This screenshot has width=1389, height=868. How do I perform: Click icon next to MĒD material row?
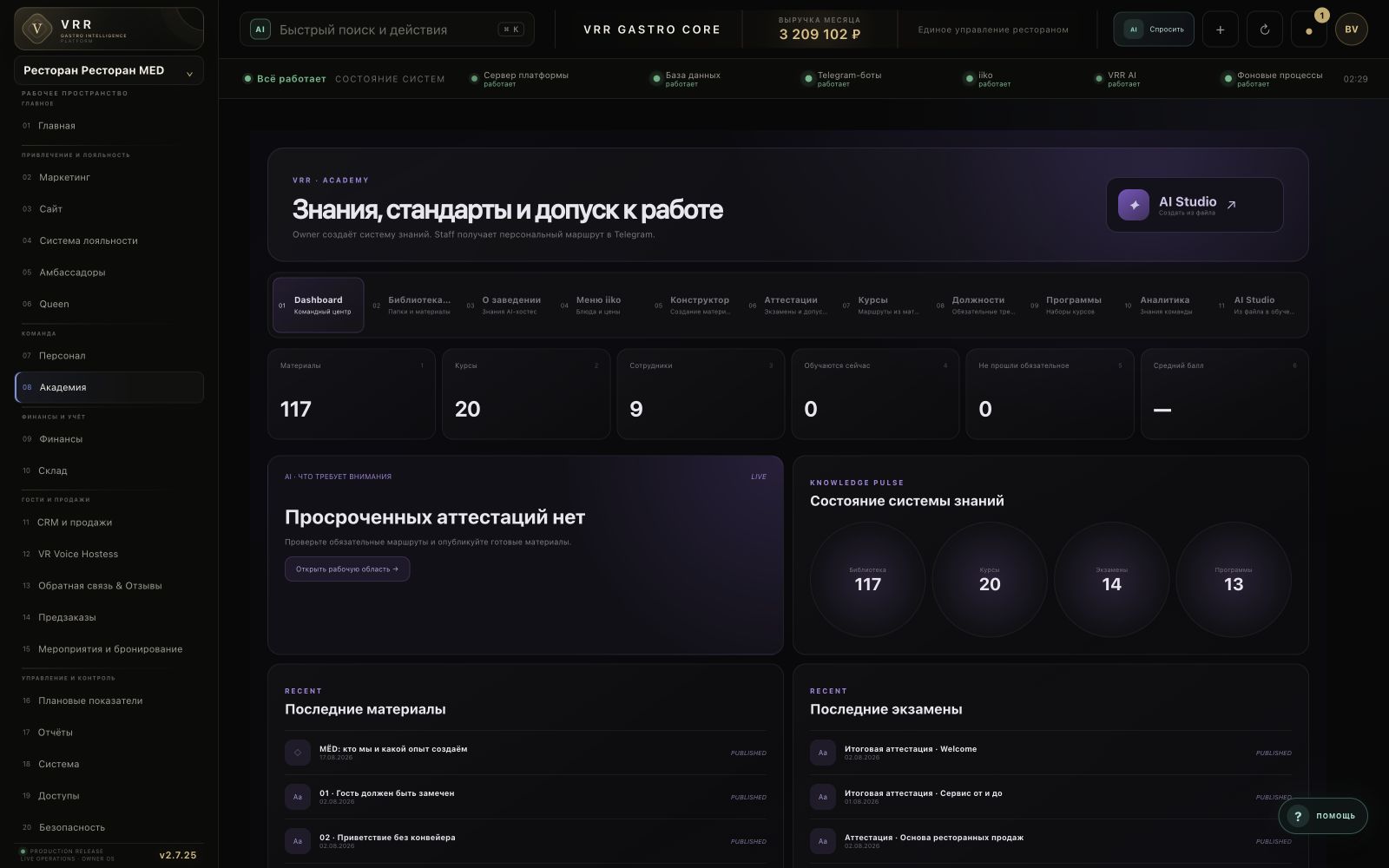(x=298, y=753)
